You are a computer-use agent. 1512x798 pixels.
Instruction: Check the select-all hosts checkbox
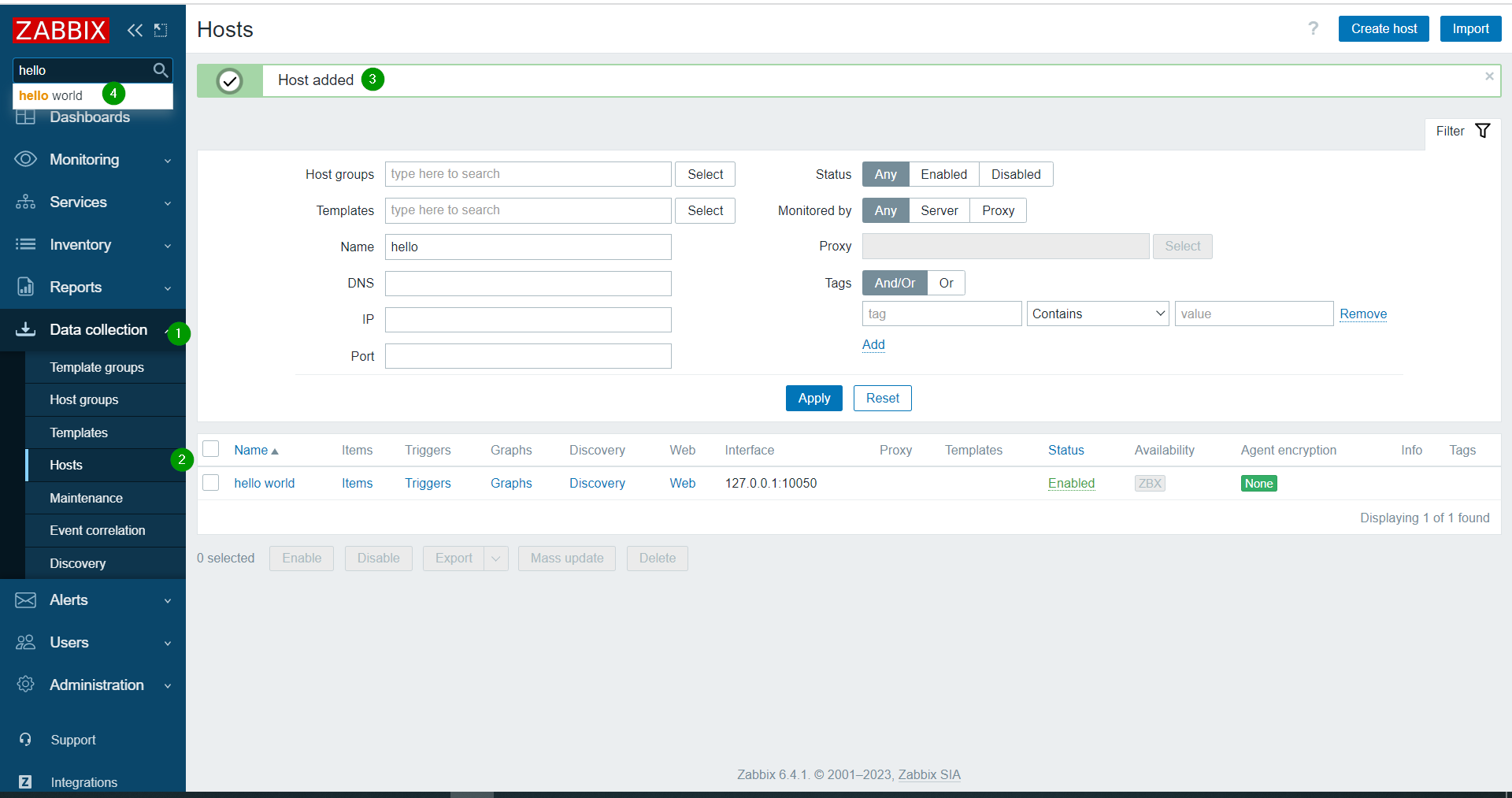click(211, 449)
